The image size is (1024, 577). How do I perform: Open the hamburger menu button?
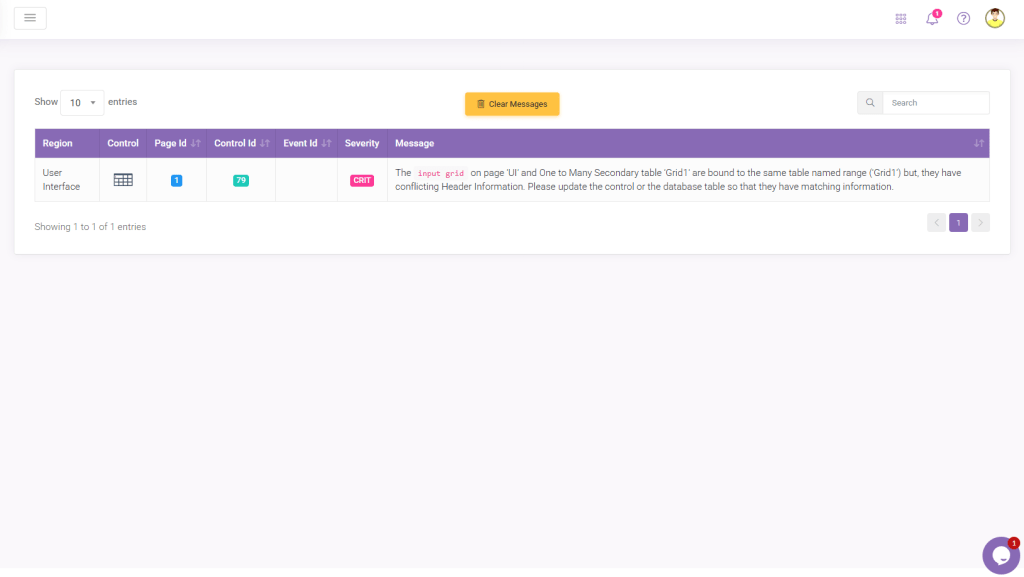30,18
